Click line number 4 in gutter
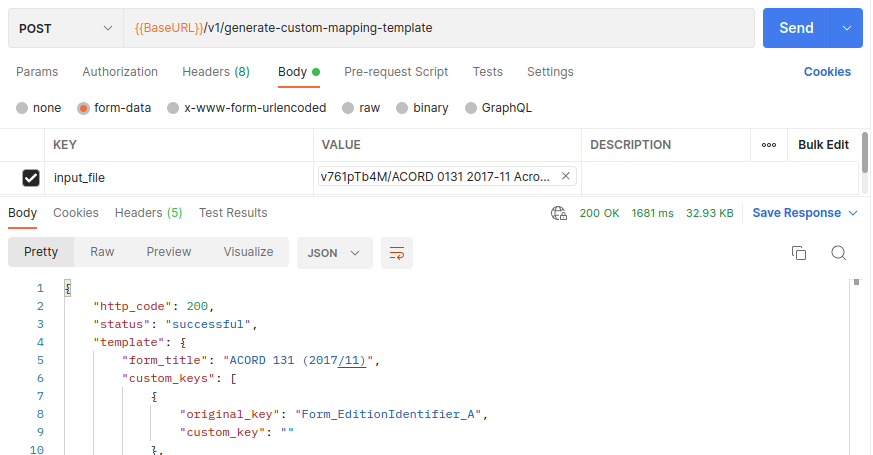This screenshot has height=455, width=873. click(x=40, y=342)
